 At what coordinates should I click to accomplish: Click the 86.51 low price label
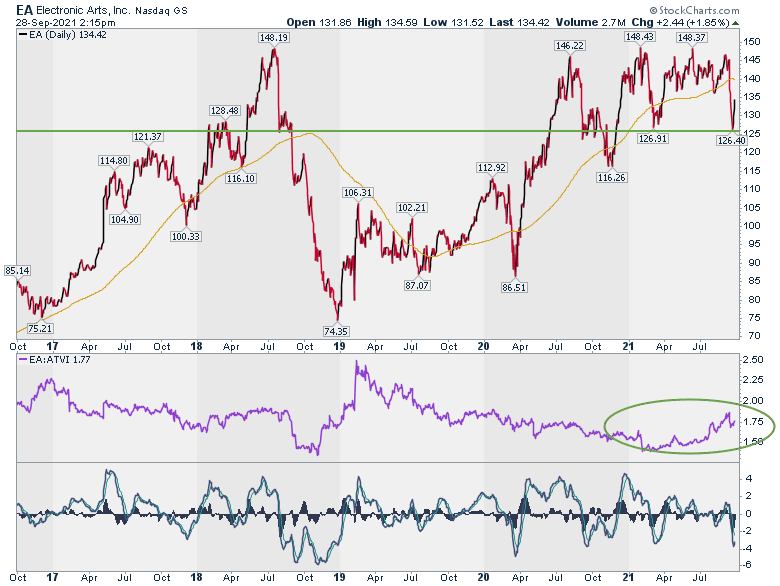coord(514,288)
